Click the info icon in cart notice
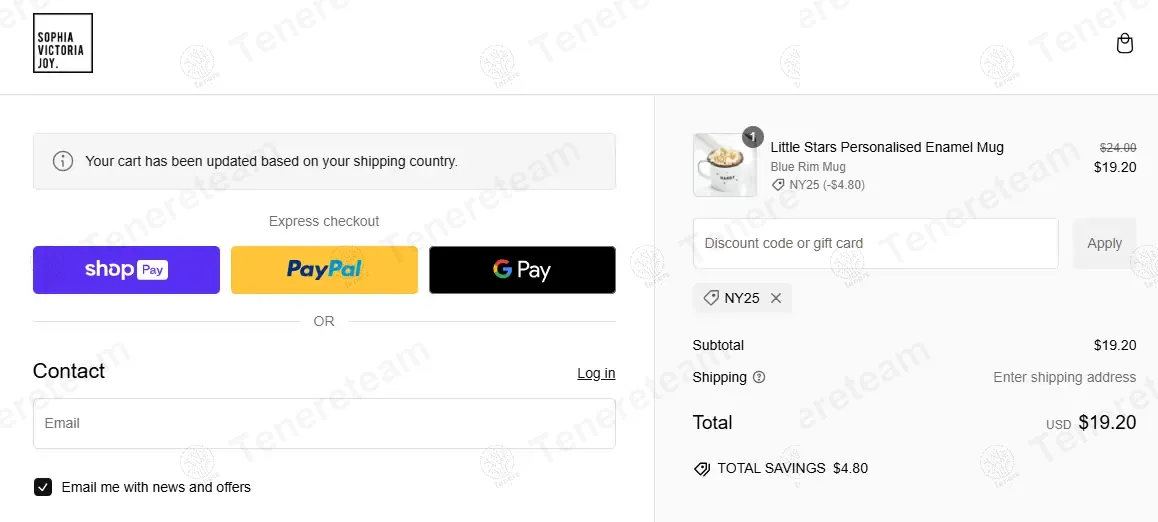 point(63,161)
